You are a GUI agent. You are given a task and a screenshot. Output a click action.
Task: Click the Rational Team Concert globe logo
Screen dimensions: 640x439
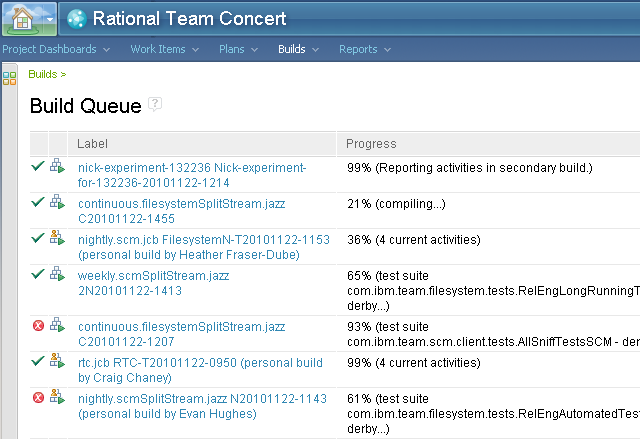[77, 19]
